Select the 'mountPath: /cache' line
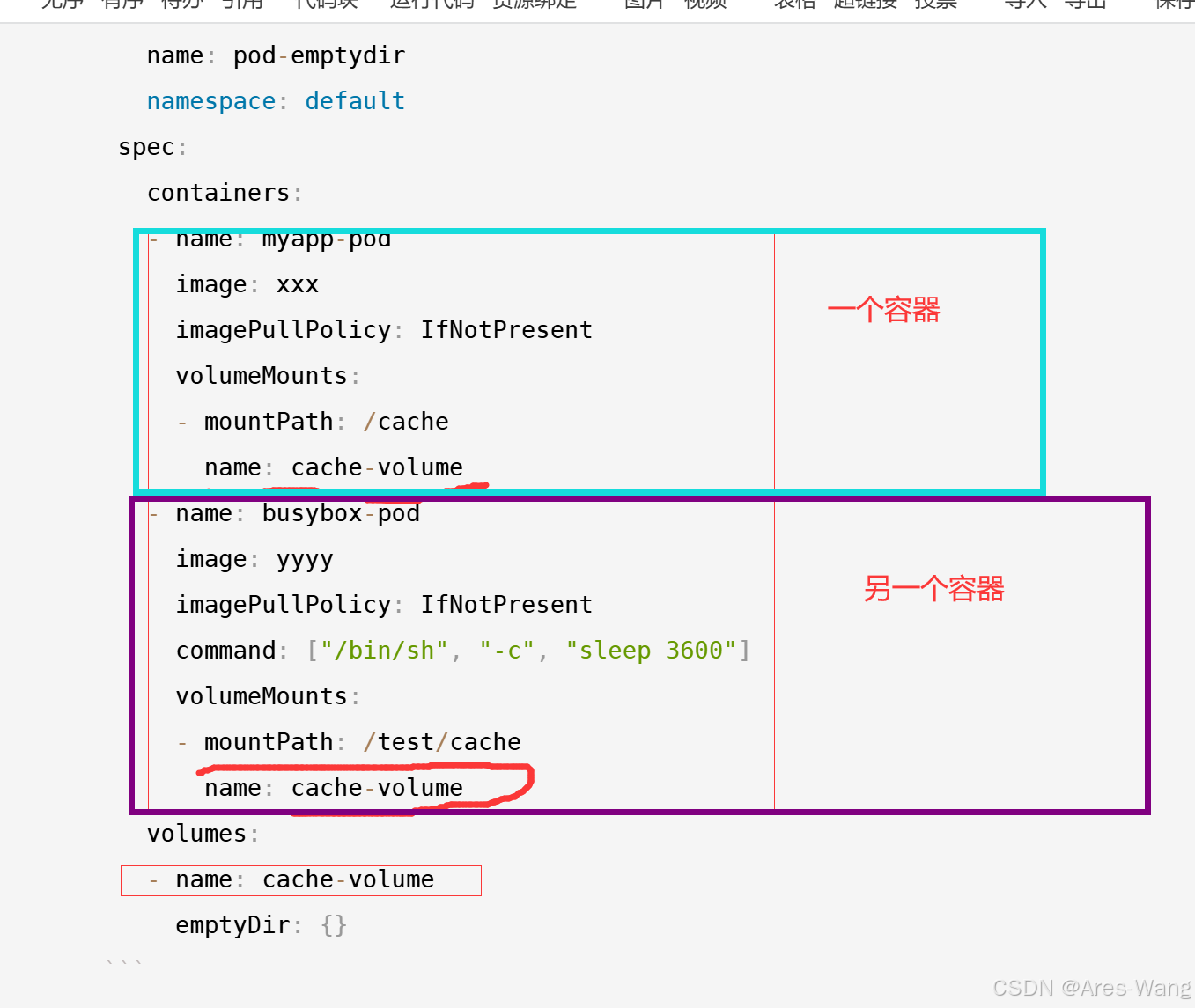 tap(313, 423)
